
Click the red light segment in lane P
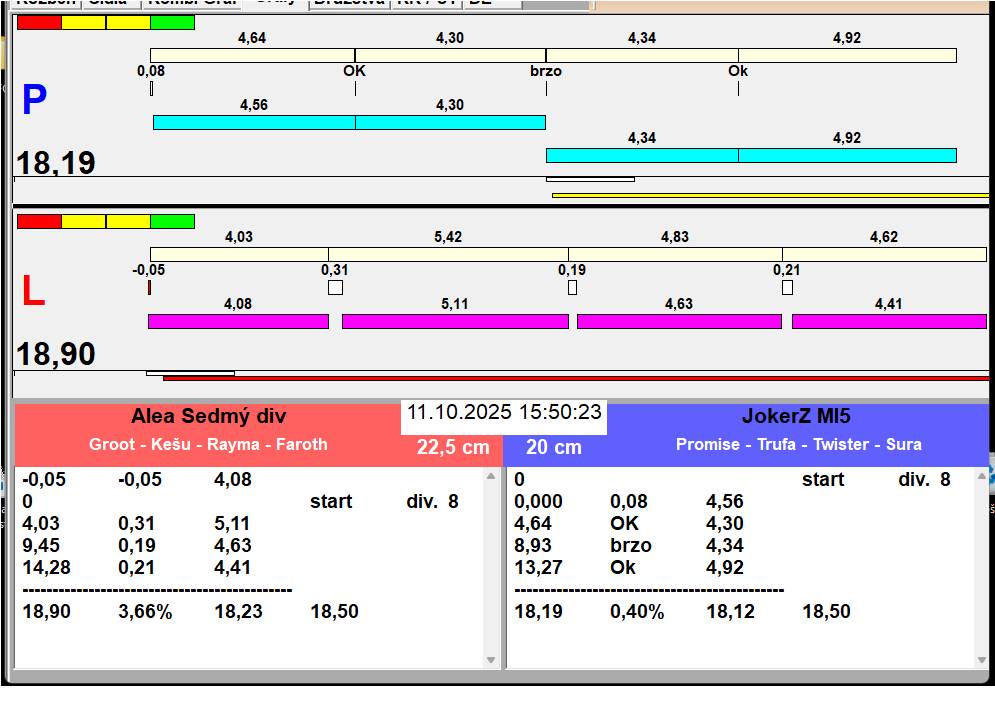[x=39, y=22]
